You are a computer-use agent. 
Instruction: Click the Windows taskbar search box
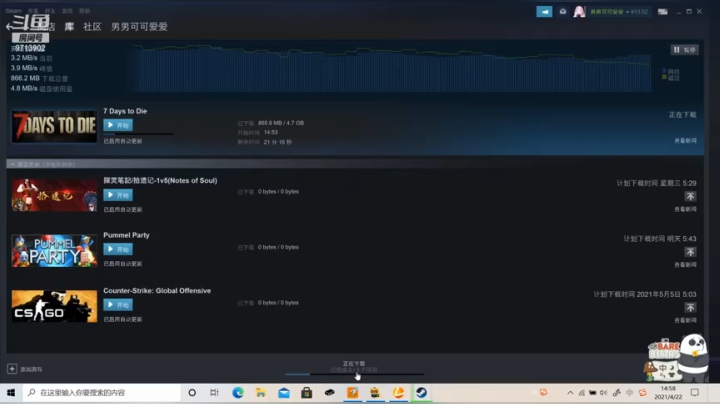[101, 393]
